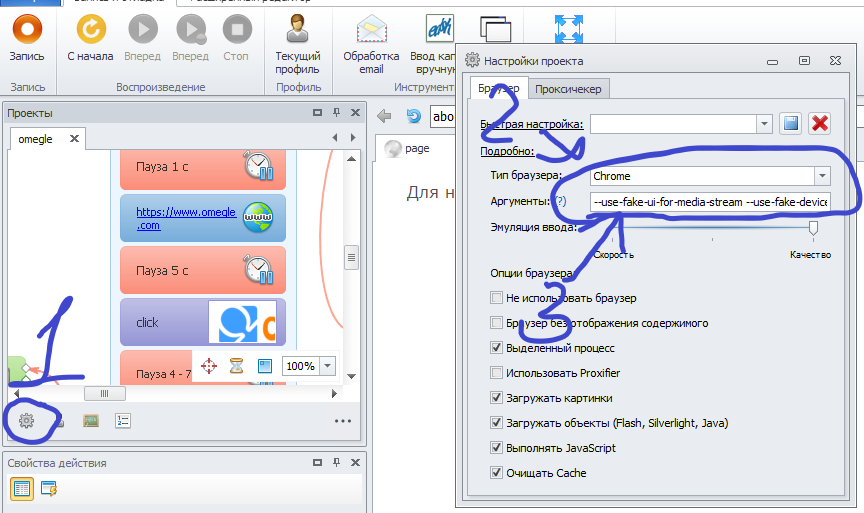Expand the Тип браузера Chrome dropdown
This screenshot has width=864, height=513.
pos(822,176)
